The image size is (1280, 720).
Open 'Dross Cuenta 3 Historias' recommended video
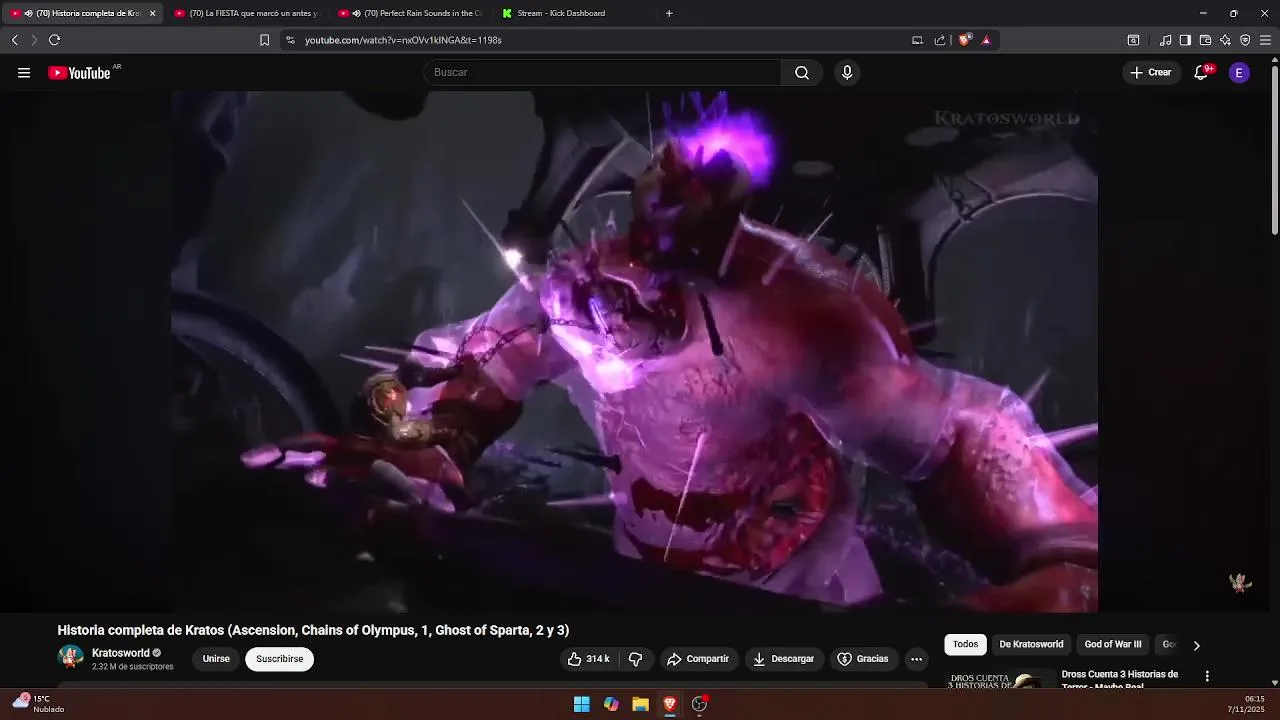pyautogui.click(x=1119, y=679)
